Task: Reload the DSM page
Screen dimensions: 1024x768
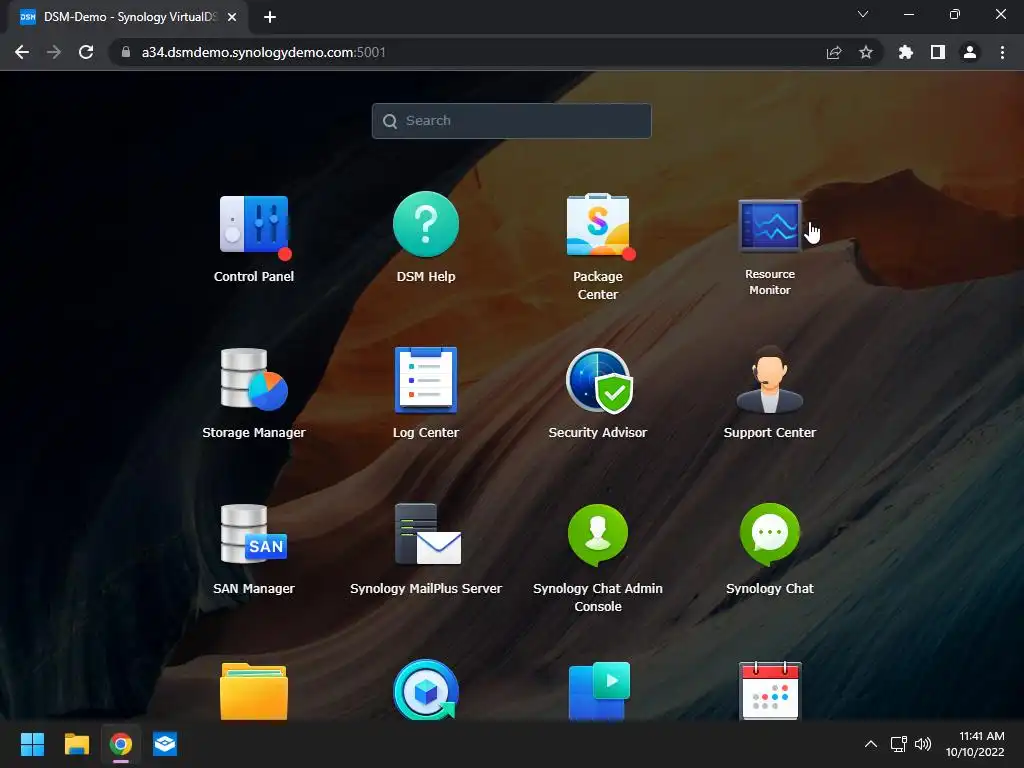Action: pos(86,52)
